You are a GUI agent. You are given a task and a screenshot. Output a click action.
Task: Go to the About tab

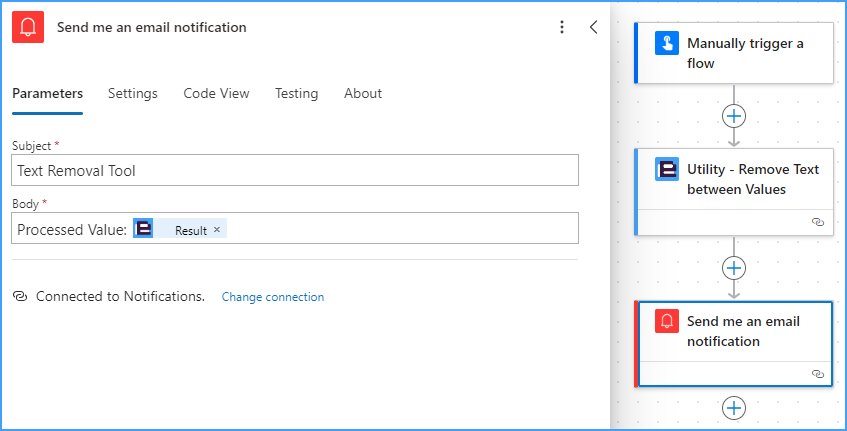pyautogui.click(x=363, y=93)
